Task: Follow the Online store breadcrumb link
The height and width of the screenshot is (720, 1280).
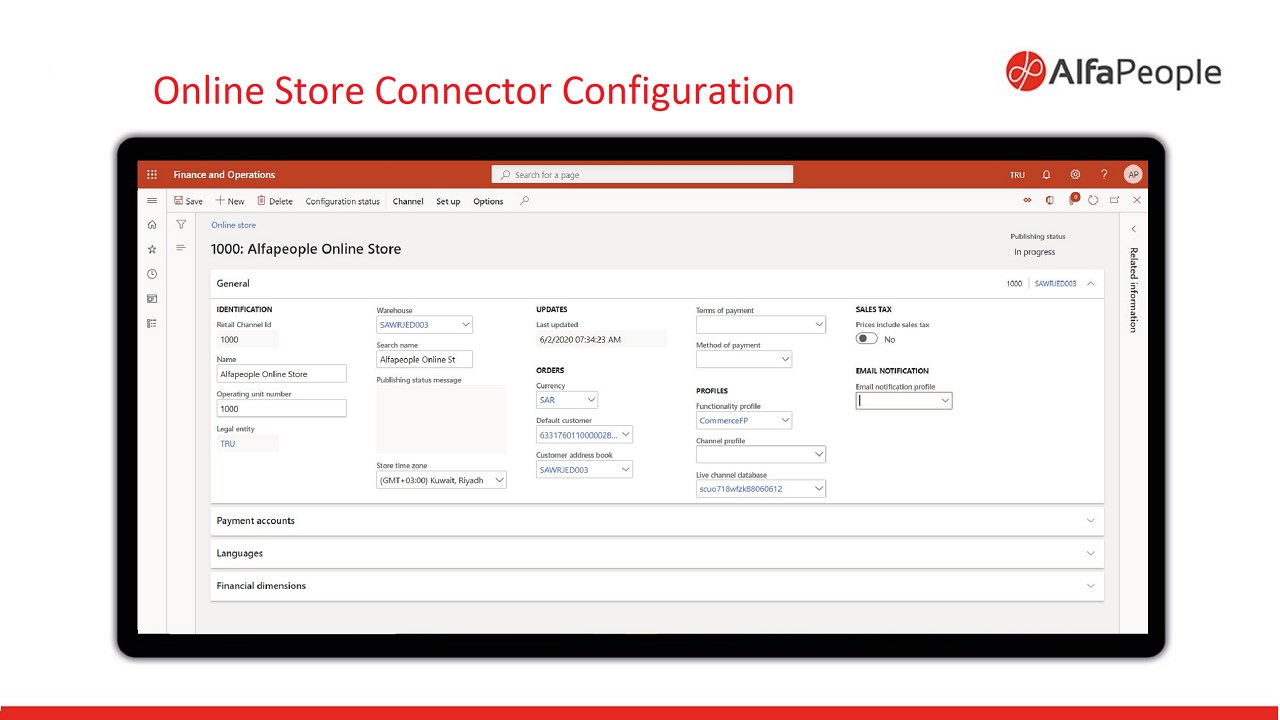Action: pyautogui.click(x=233, y=225)
